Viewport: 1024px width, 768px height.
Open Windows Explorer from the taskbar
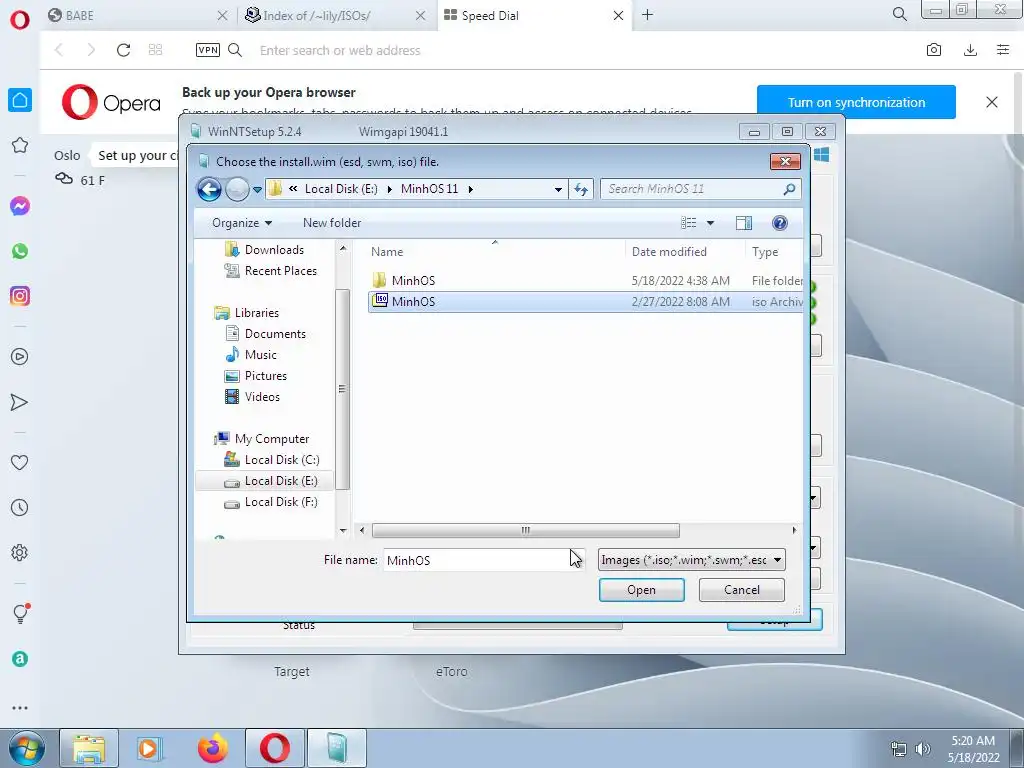(89, 748)
